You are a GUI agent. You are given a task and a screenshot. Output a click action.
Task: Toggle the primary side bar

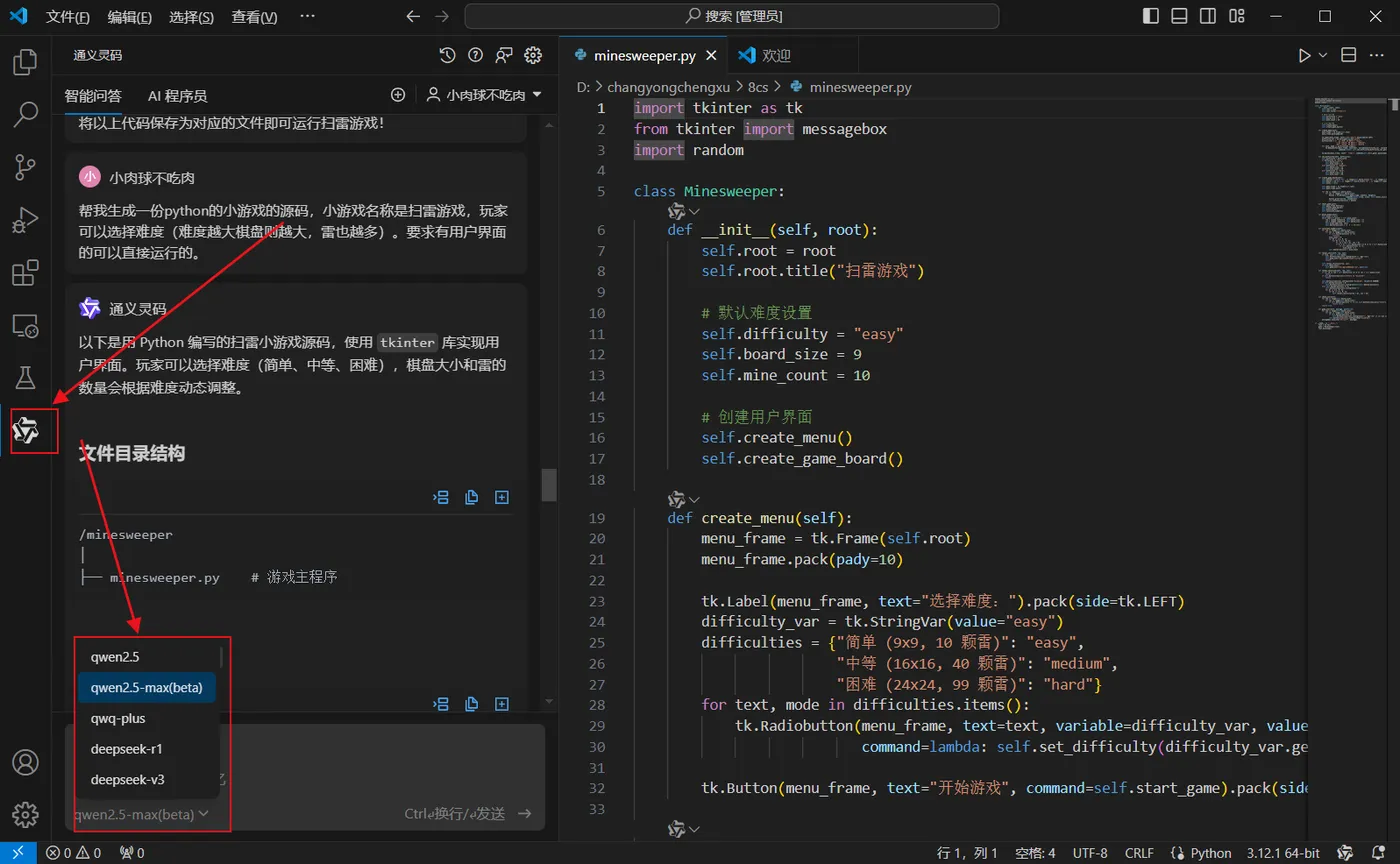click(x=1151, y=16)
